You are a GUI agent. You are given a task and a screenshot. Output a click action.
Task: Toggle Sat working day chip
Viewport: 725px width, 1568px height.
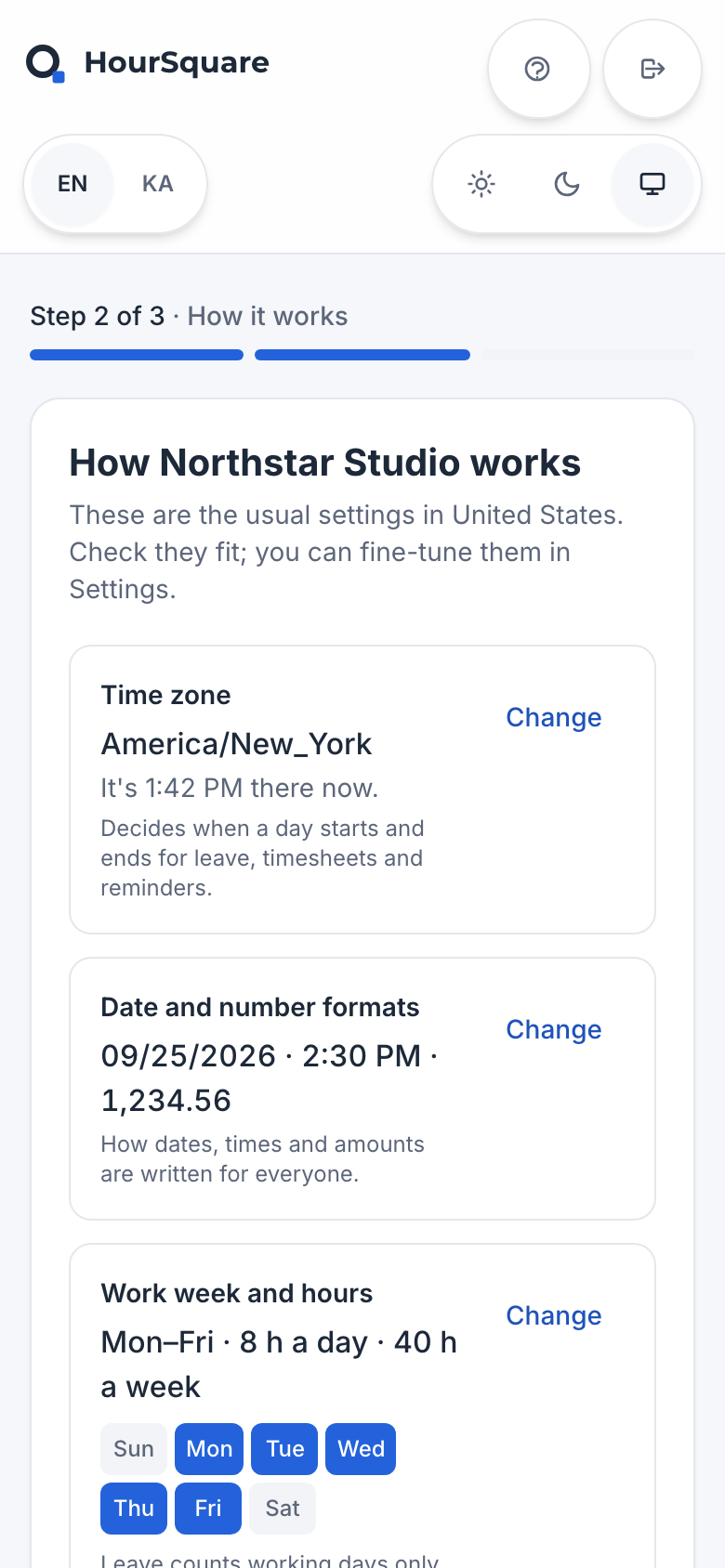pos(283,1509)
